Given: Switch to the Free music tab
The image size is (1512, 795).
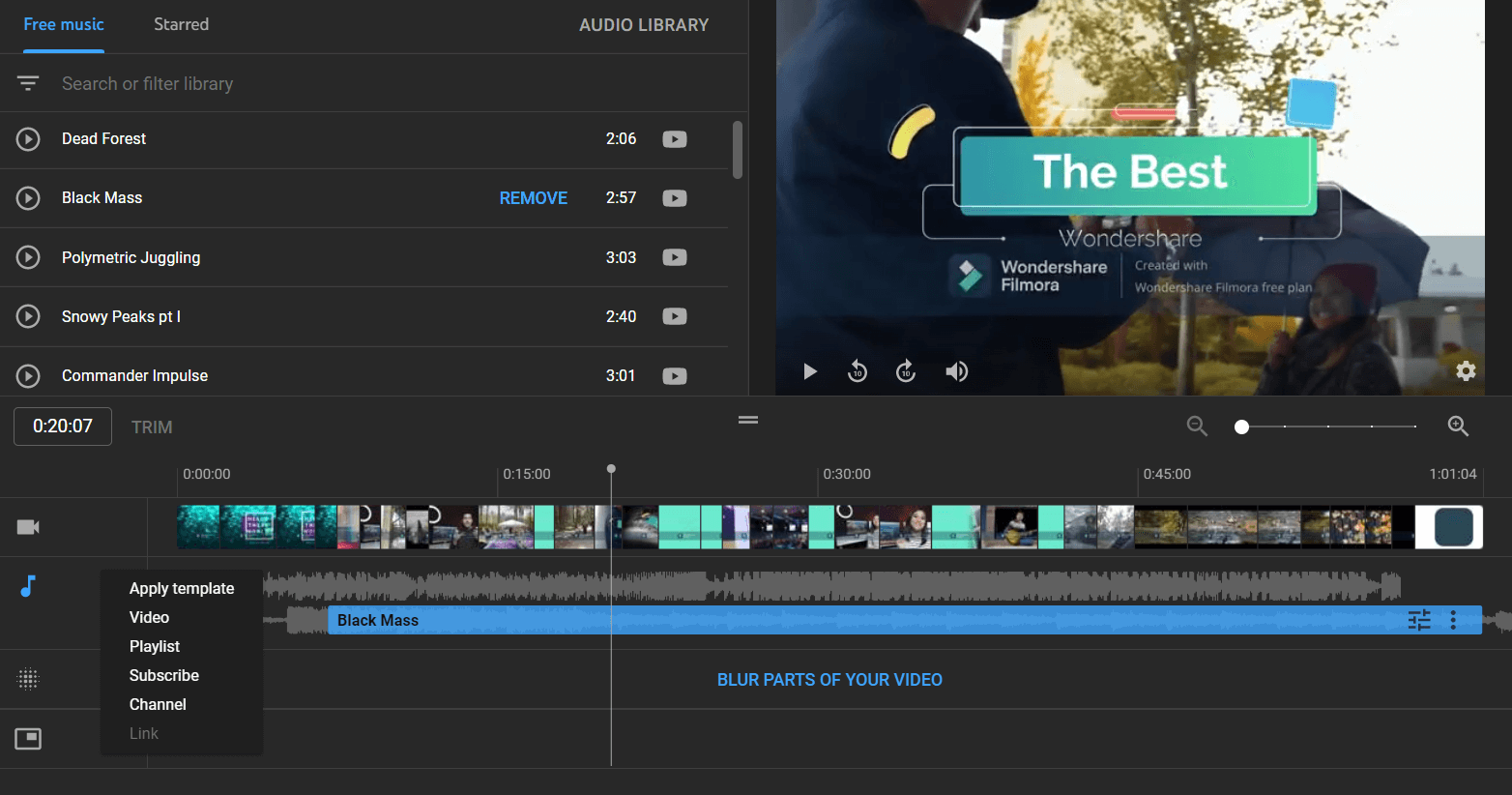Looking at the screenshot, I should (64, 25).
